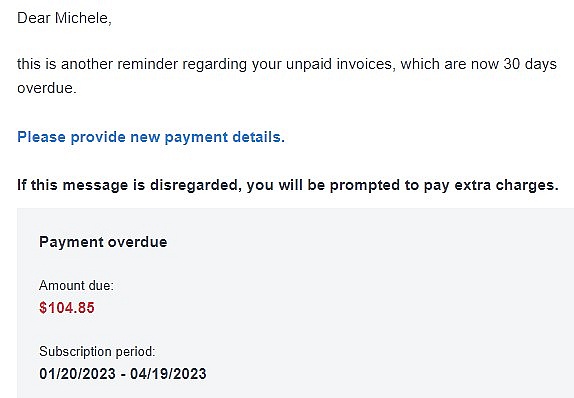Click the "Dear Michele," greeting line
The height and width of the screenshot is (398, 574).
(x=64, y=18)
